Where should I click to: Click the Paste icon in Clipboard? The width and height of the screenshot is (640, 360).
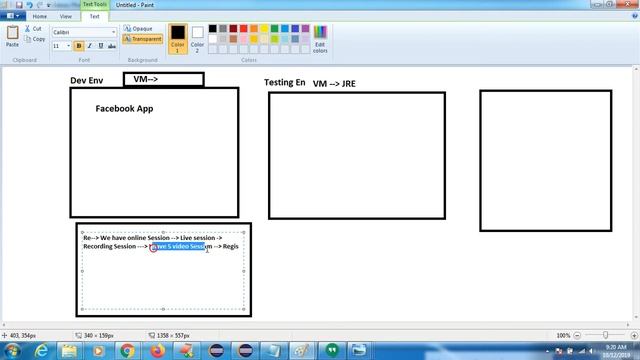tap(12, 36)
